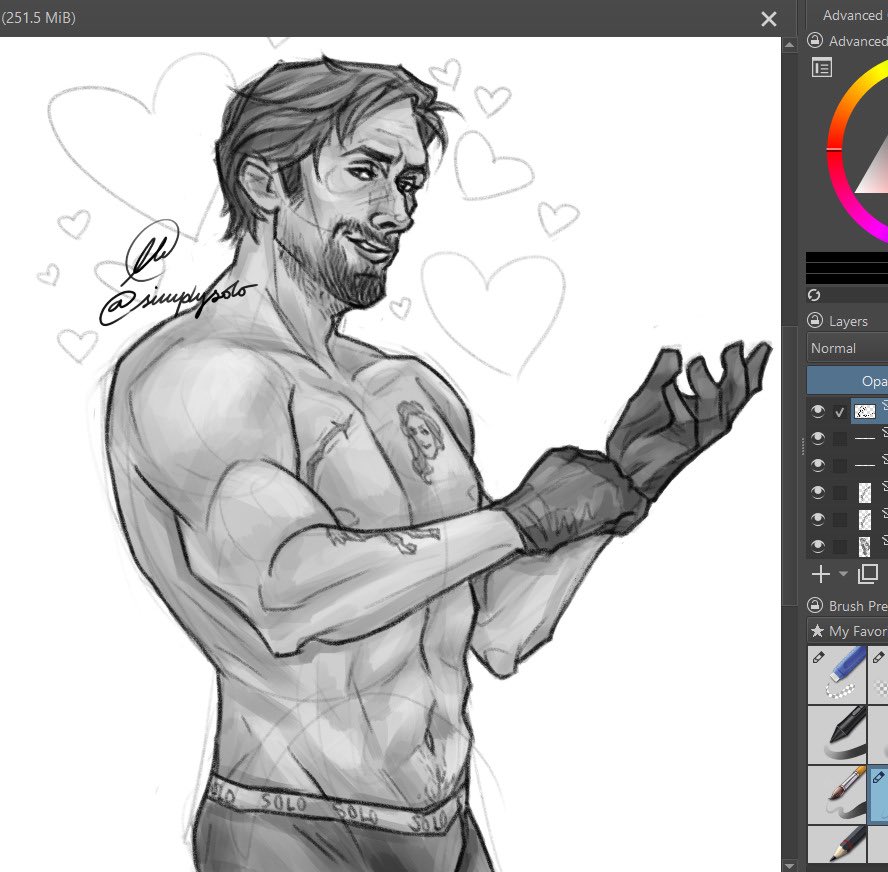Select the black ink pen brush preset
Image resolution: width=888 pixels, height=872 pixels.
pyautogui.click(x=837, y=734)
